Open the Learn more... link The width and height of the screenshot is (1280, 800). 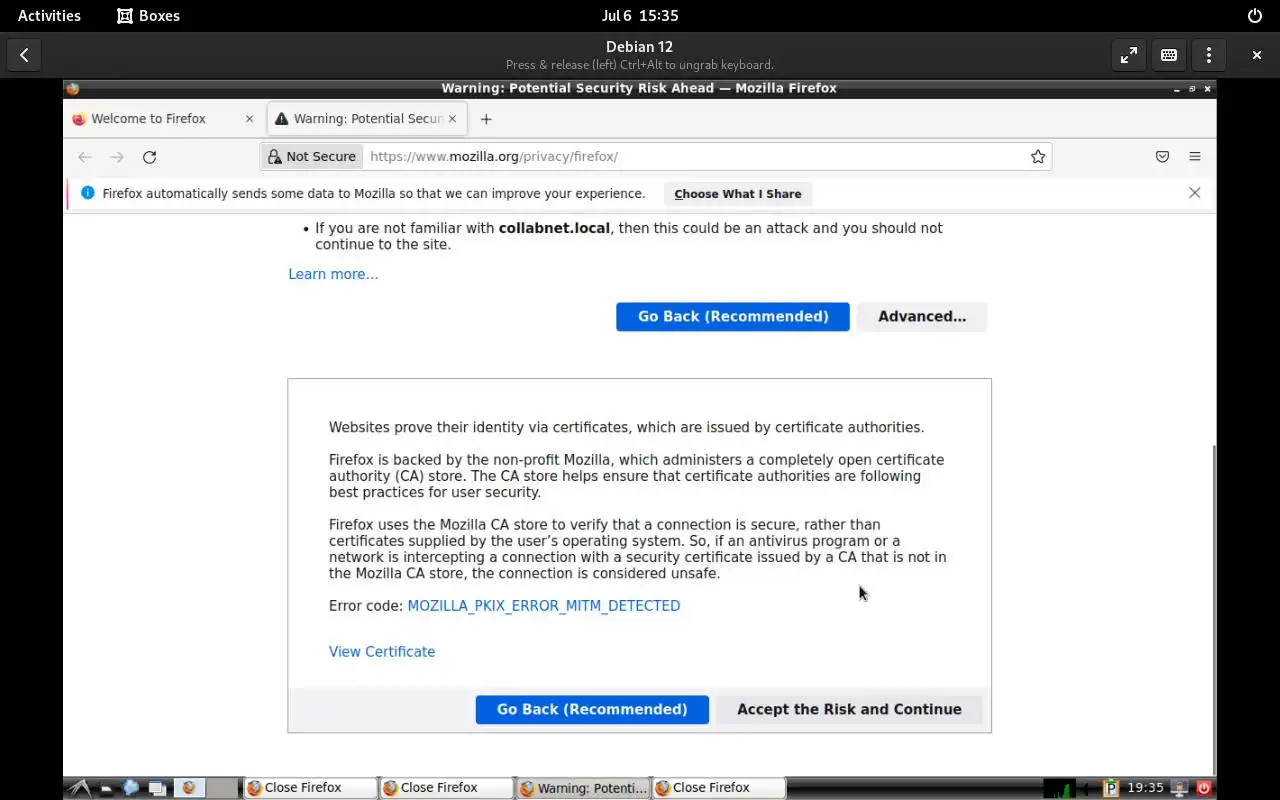tap(333, 274)
